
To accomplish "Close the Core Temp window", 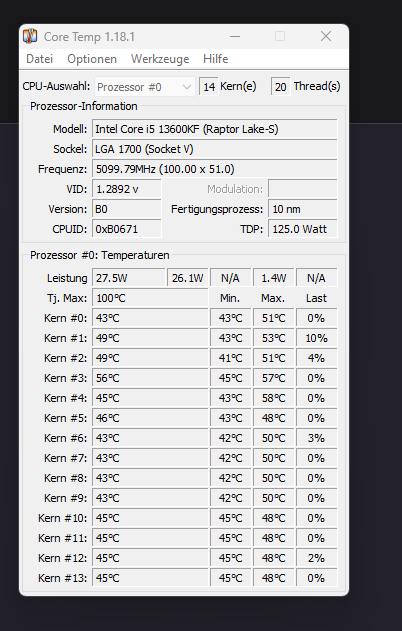I will tap(326, 36).
